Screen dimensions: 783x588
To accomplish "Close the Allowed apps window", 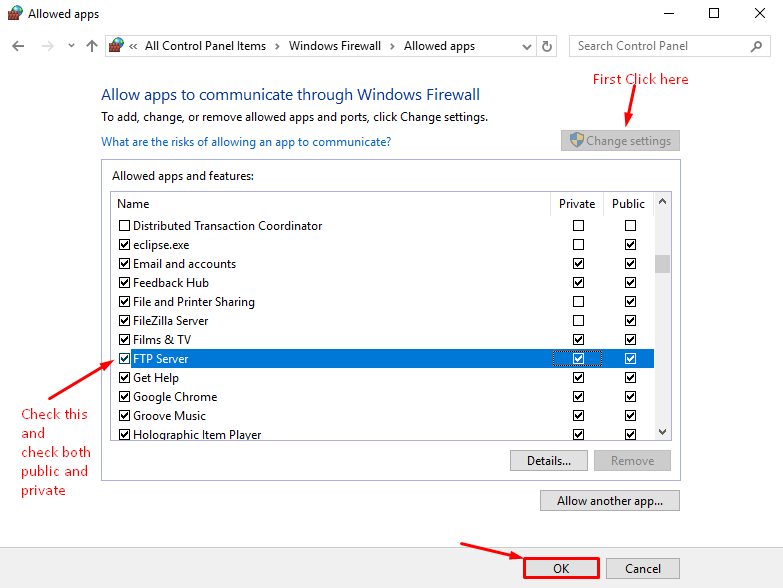I will tap(760, 13).
